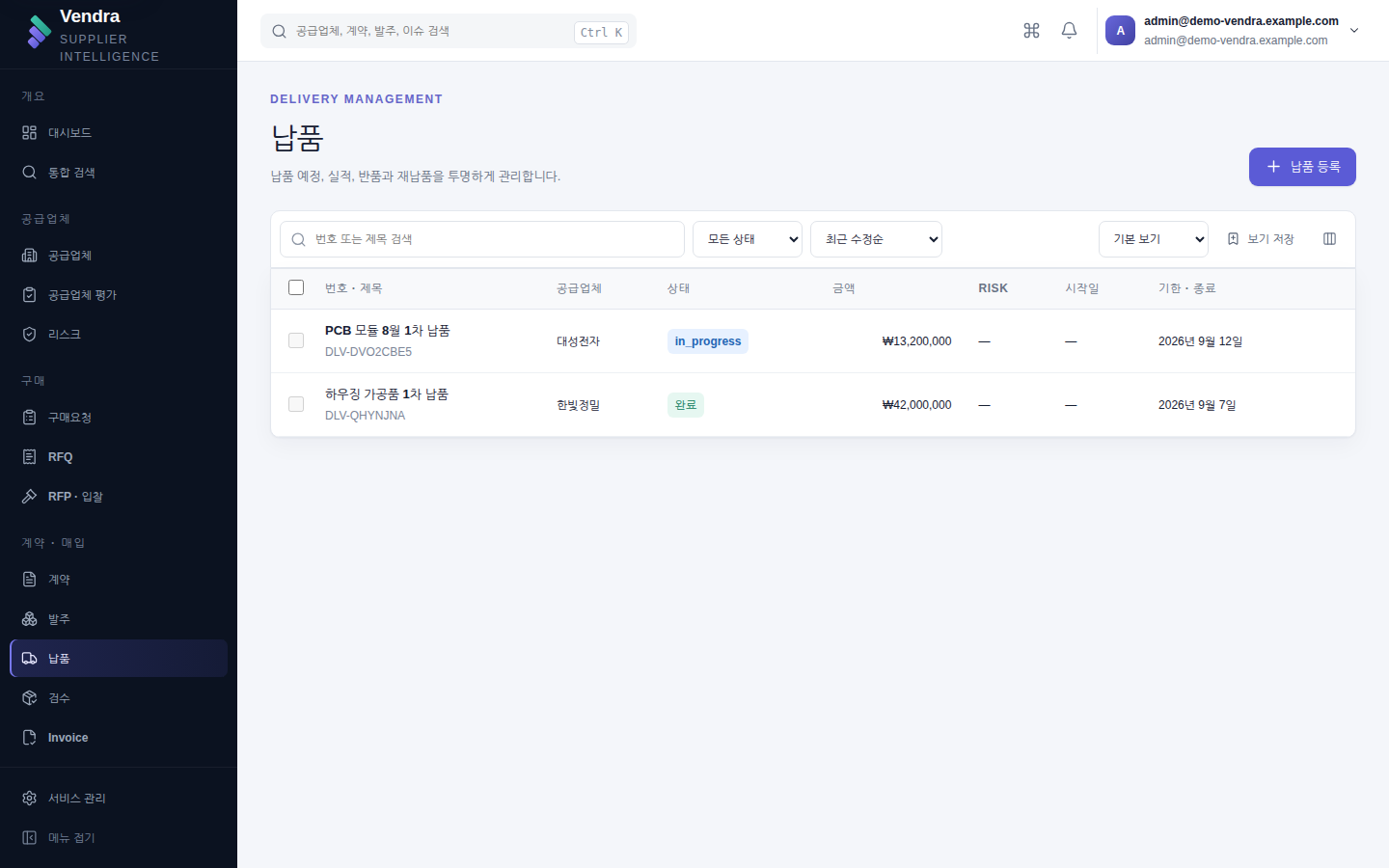Click the date 2026년 9월 12일
This screenshot has height=868, width=1389.
(1200, 341)
